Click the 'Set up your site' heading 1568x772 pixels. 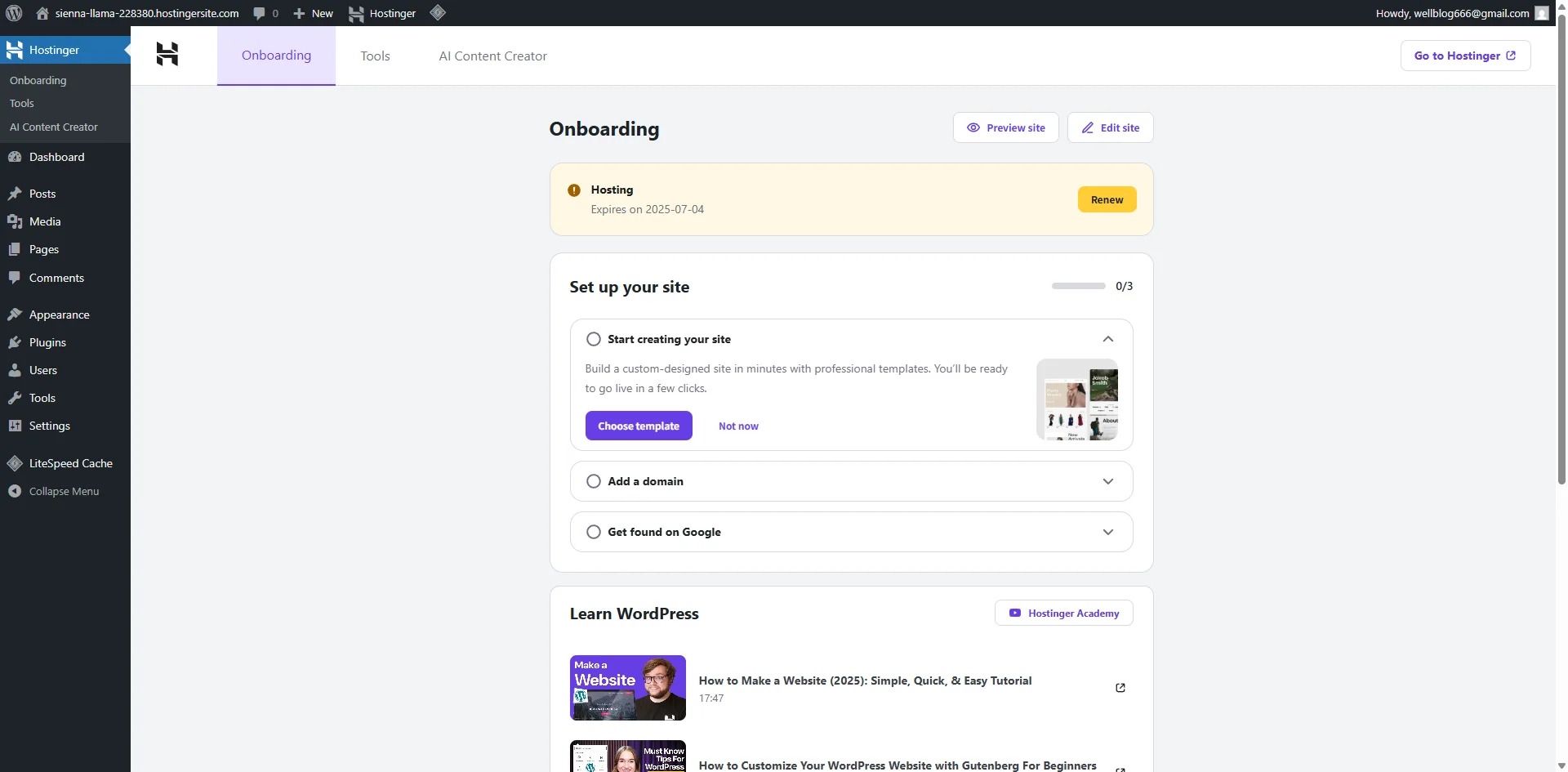[x=630, y=287]
